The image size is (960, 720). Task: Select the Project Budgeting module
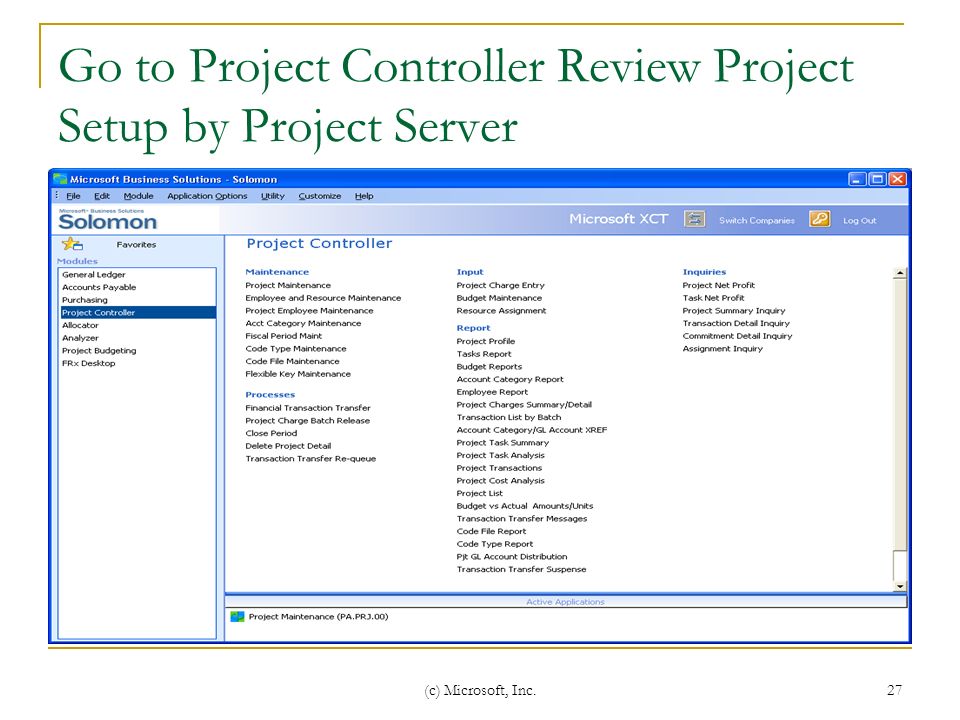99,351
